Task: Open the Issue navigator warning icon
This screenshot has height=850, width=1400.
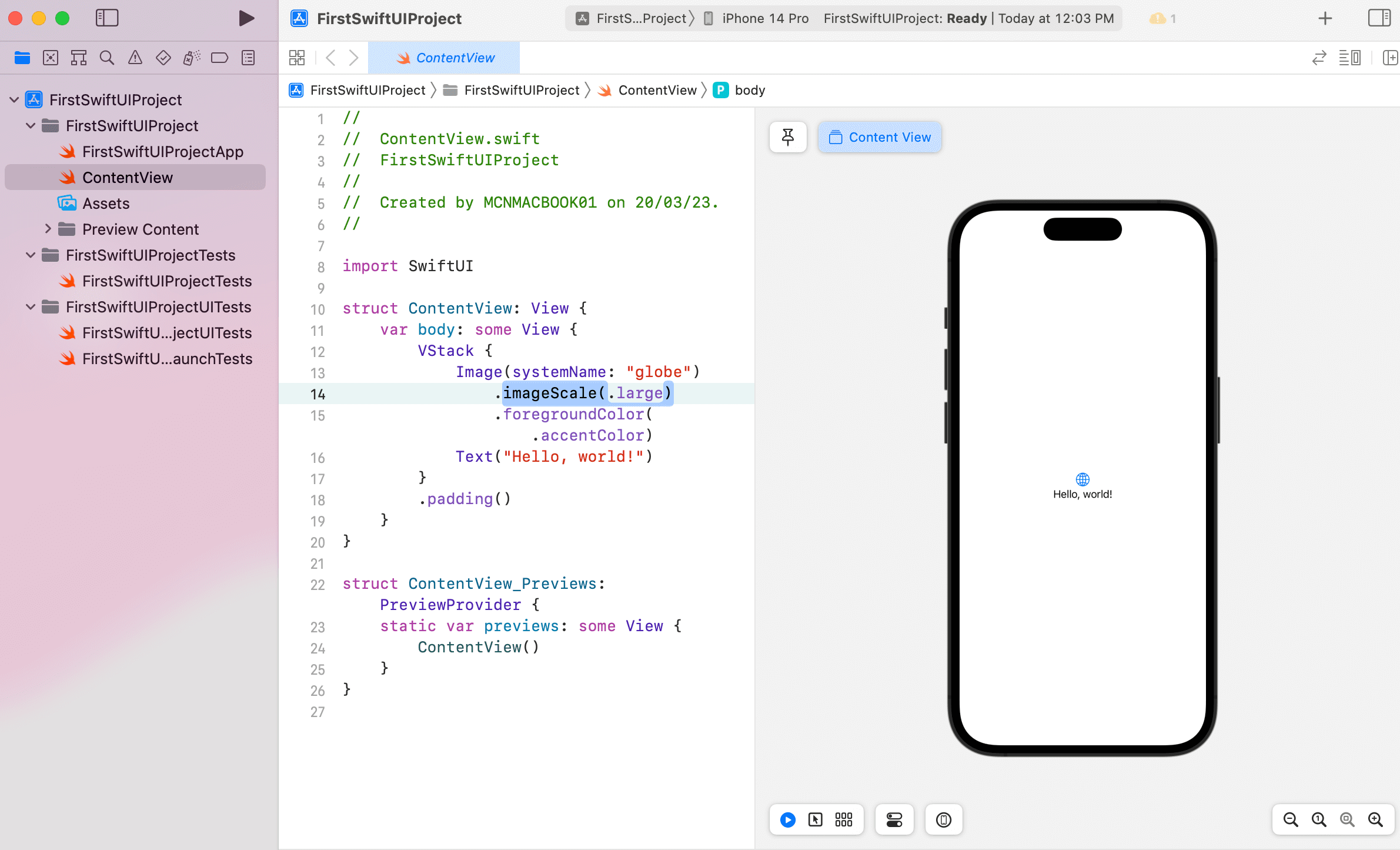Action: [x=135, y=58]
